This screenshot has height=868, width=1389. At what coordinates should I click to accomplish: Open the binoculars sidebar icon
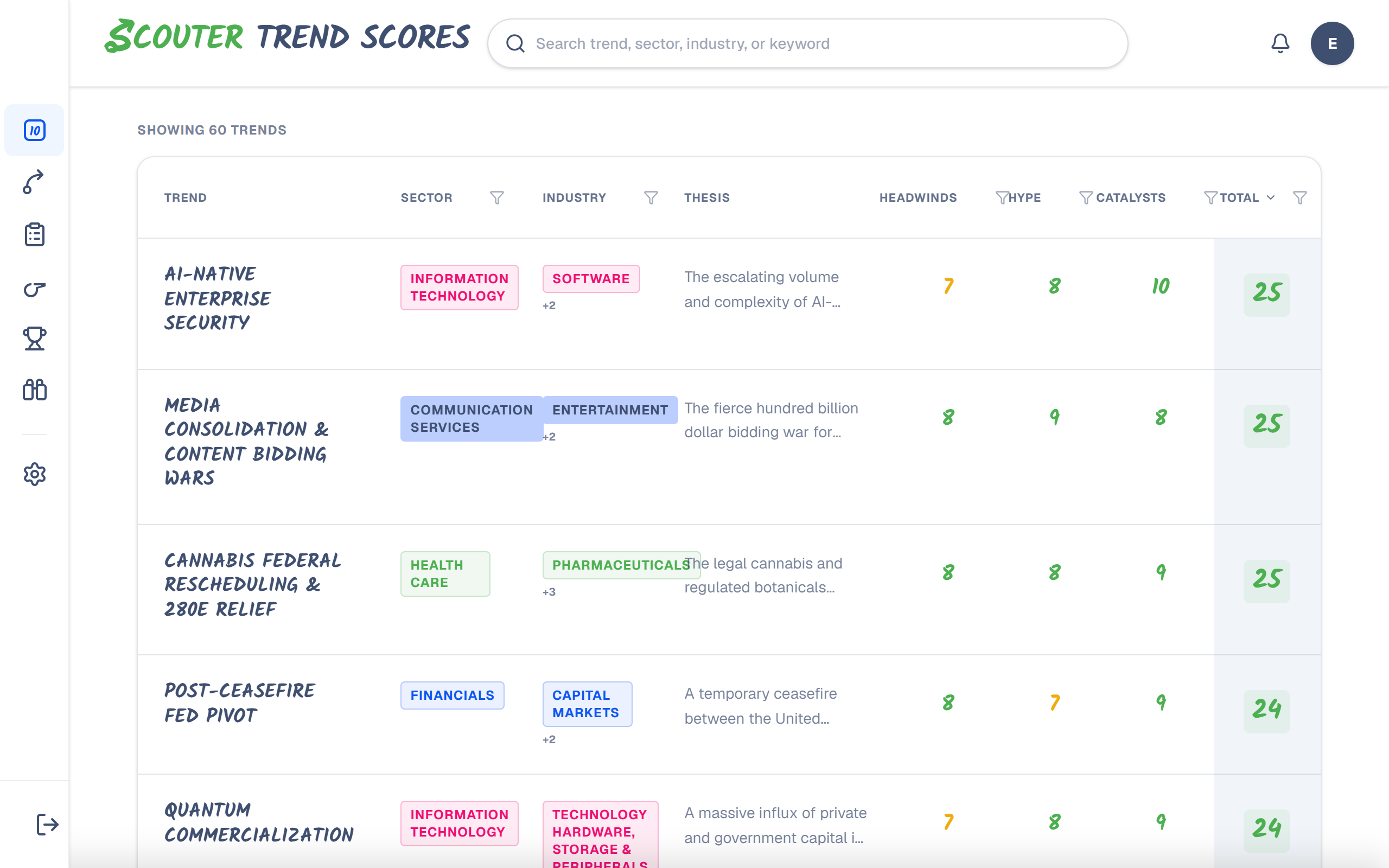click(34, 390)
